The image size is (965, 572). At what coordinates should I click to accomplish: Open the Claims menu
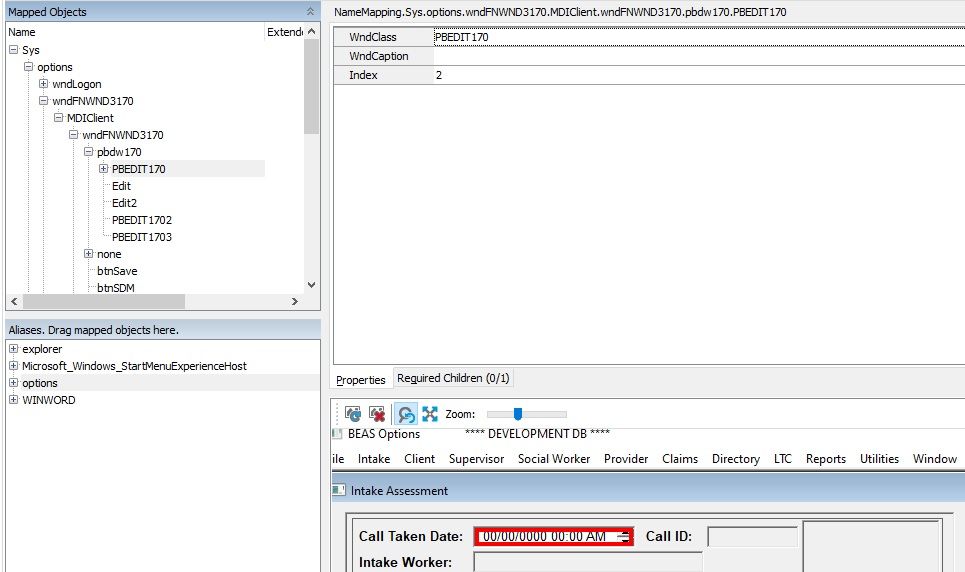(680, 459)
